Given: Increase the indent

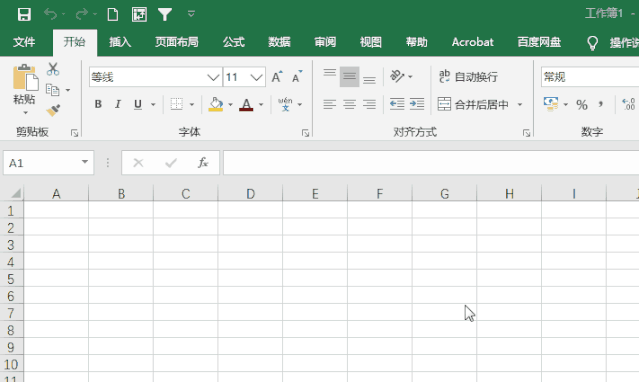Looking at the screenshot, I should 417,104.
